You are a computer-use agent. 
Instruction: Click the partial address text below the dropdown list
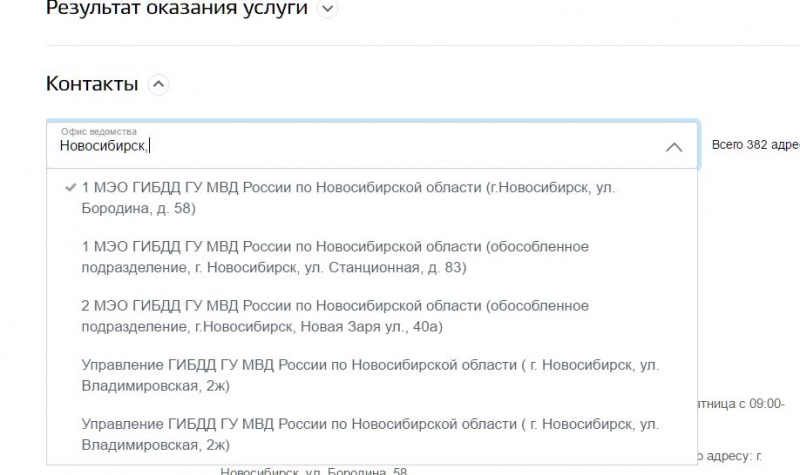(314, 470)
